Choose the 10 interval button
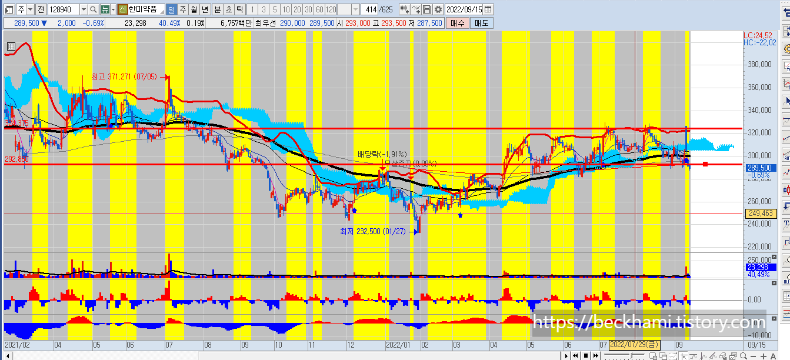Screen dimensions: 790x360 (286, 10)
